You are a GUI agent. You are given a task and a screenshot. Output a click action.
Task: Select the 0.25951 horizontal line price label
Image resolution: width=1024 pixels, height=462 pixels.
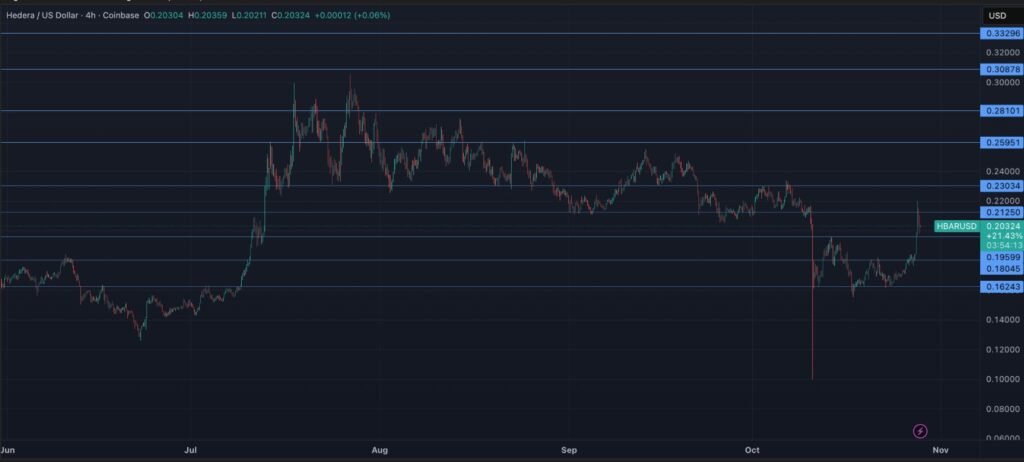coord(1002,142)
